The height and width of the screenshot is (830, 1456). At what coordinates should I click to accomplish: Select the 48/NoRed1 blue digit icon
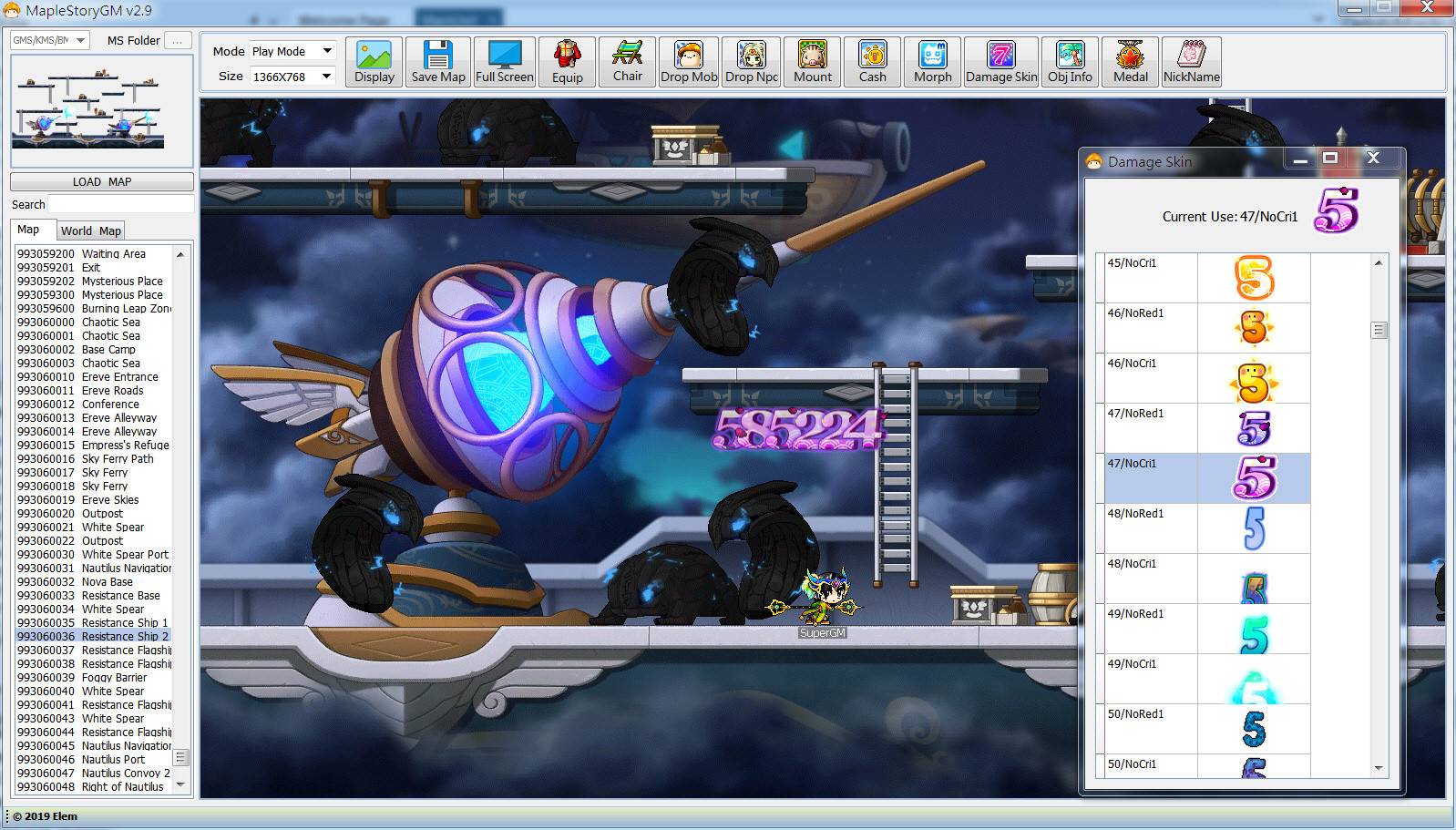coord(1254,528)
